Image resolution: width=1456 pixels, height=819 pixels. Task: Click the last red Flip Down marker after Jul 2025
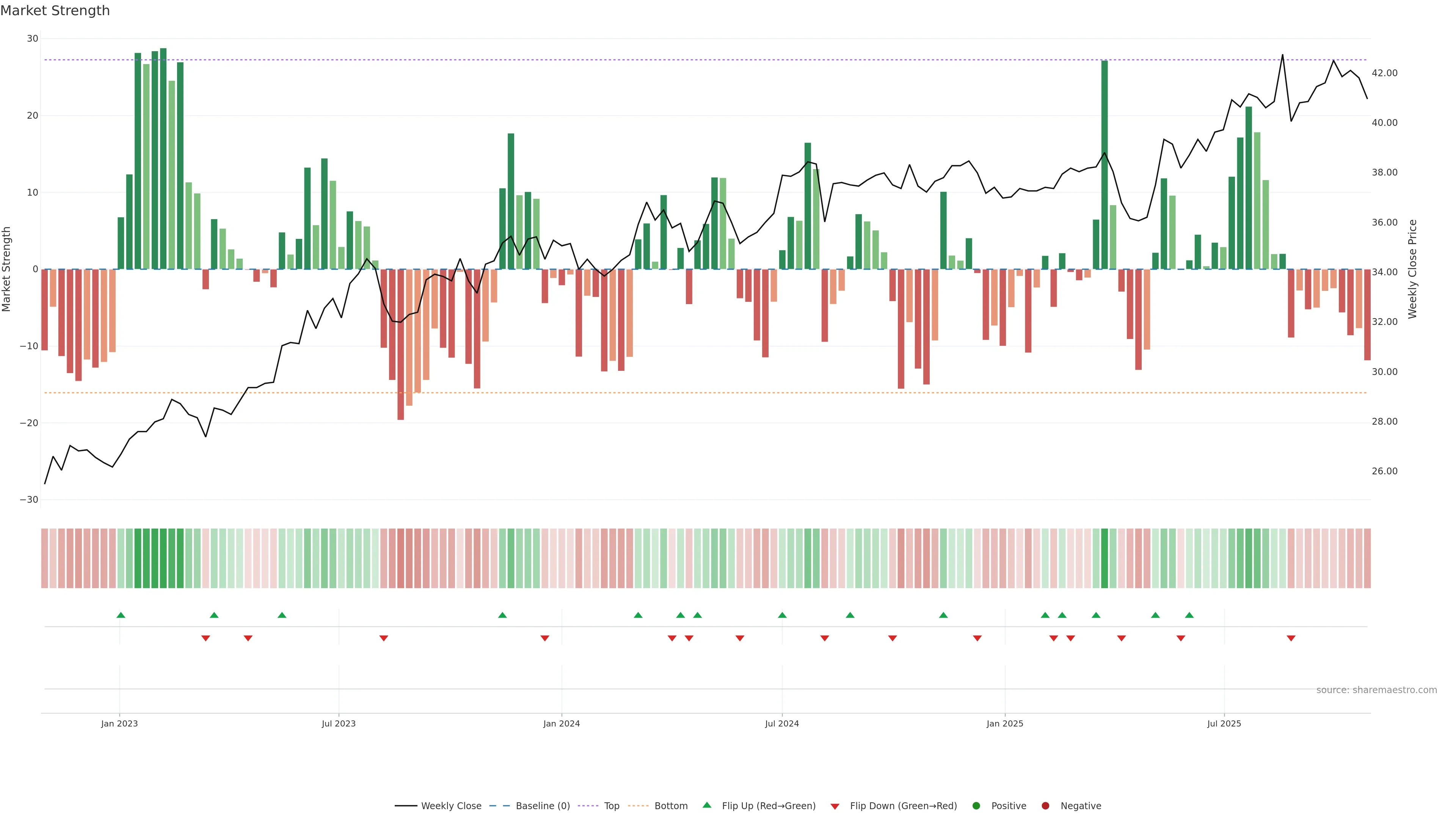point(1291,638)
